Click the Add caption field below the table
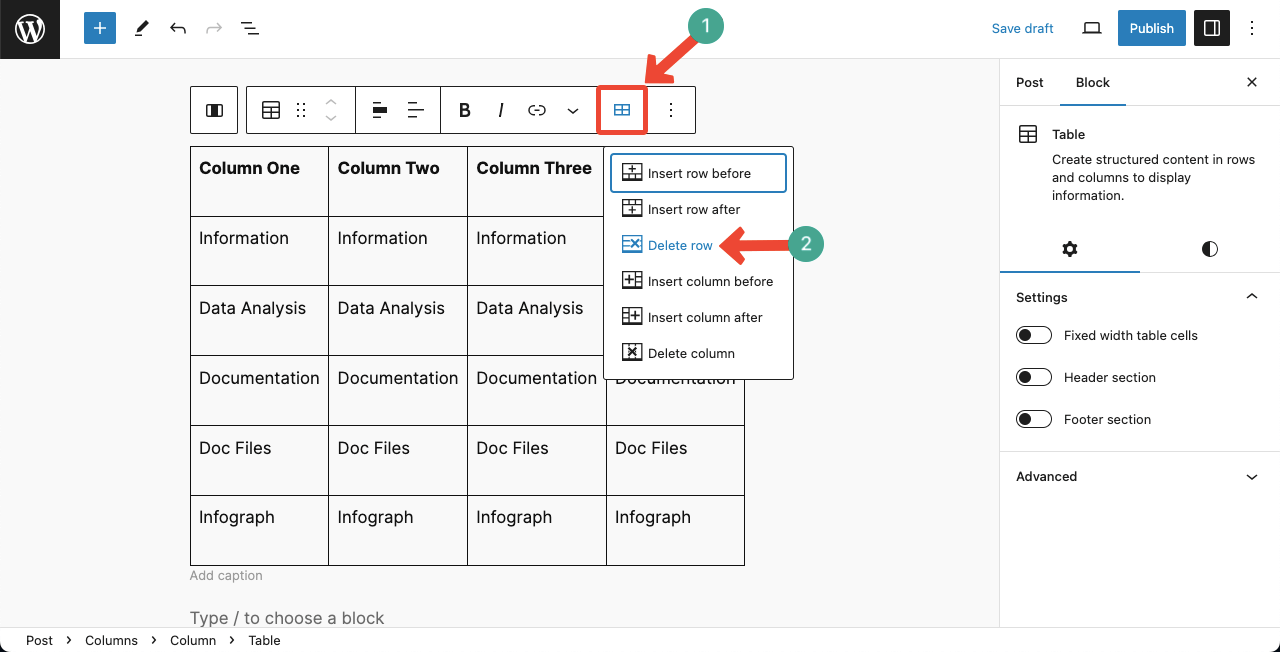The width and height of the screenshot is (1280, 652). coord(226,575)
